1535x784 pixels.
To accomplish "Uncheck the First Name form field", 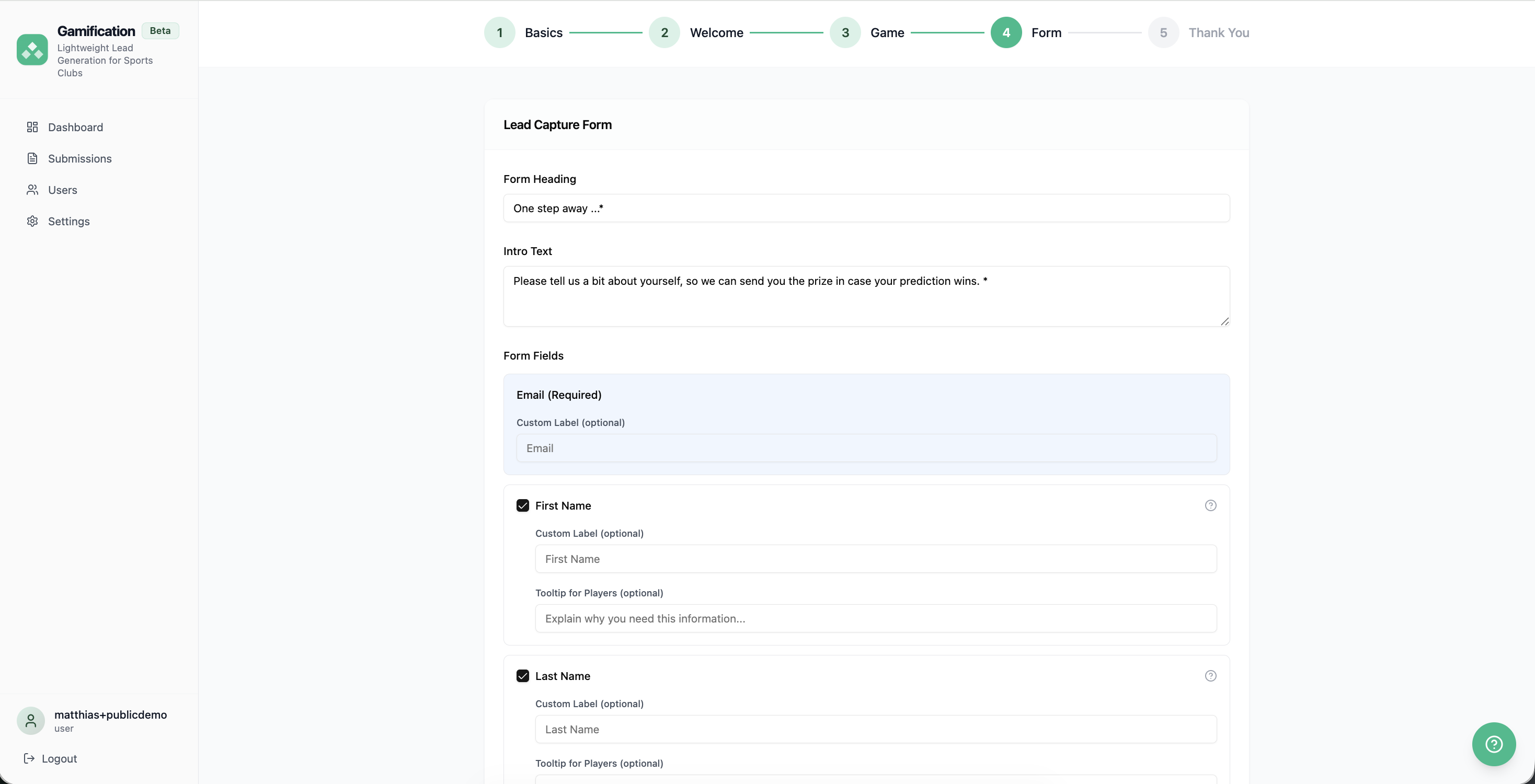I will coord(523,504).
